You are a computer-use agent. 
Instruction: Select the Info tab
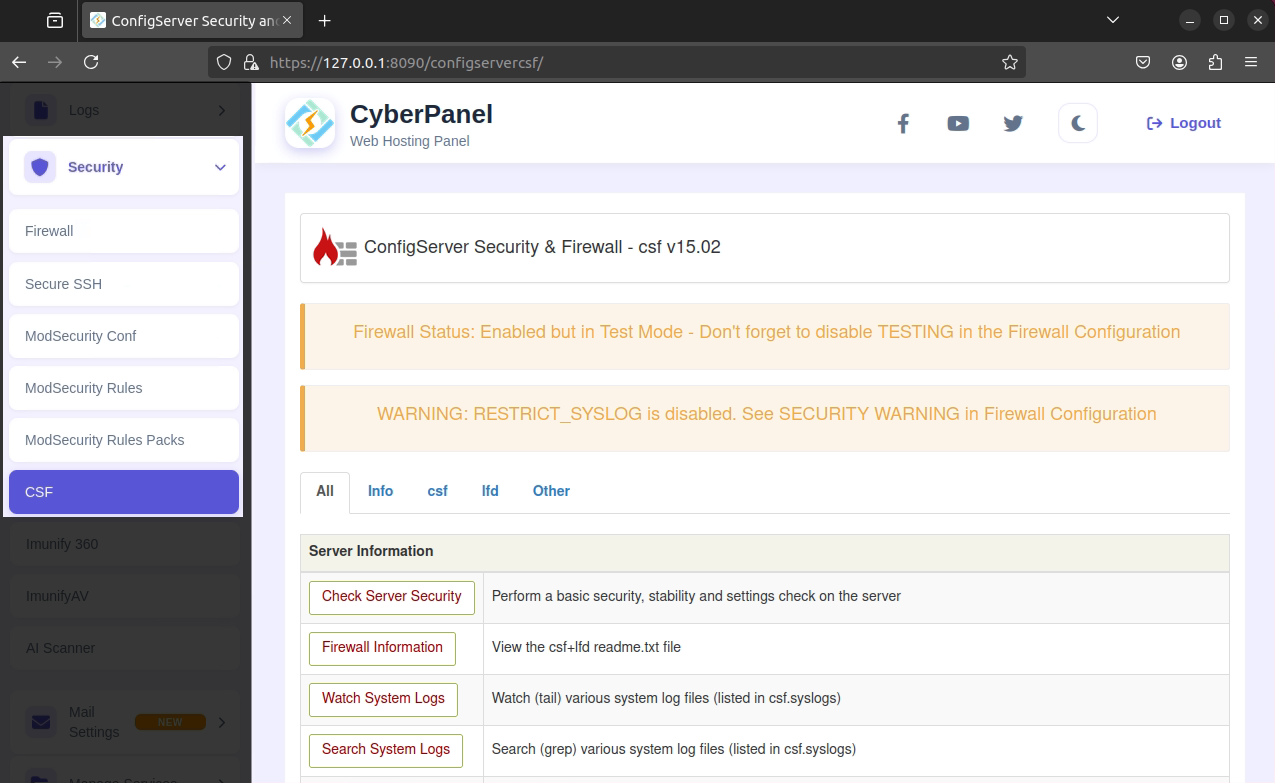pos(380,491)
